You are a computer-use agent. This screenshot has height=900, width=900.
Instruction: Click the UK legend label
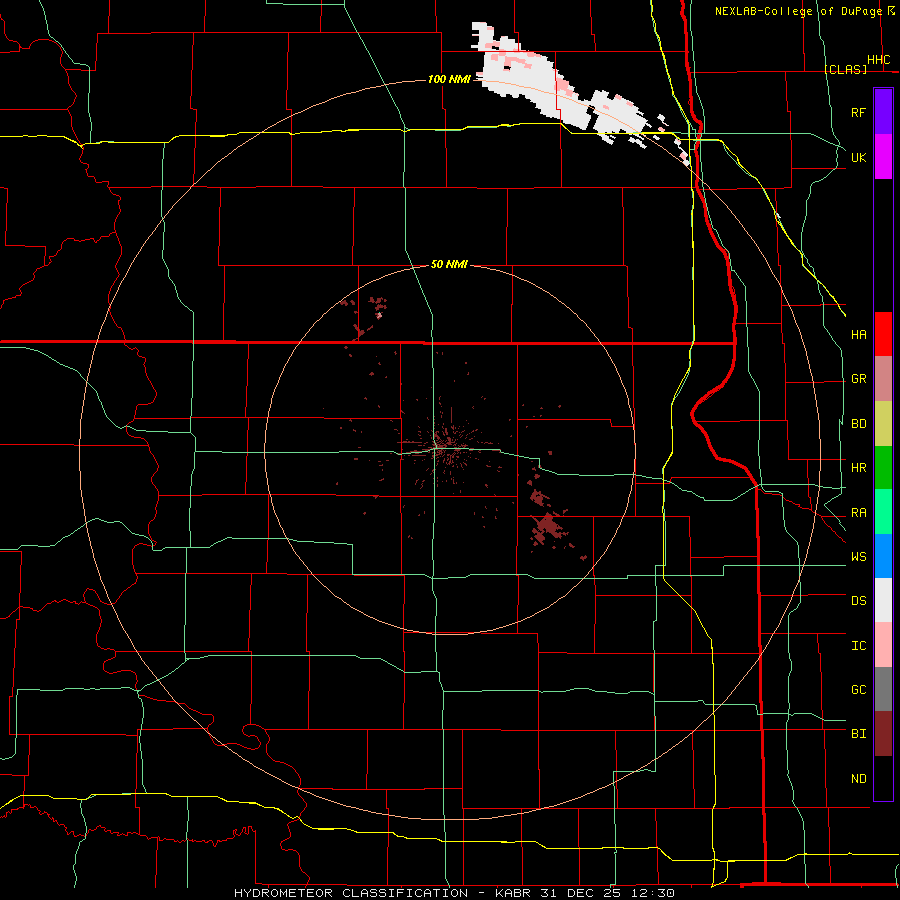coord(858,157)
